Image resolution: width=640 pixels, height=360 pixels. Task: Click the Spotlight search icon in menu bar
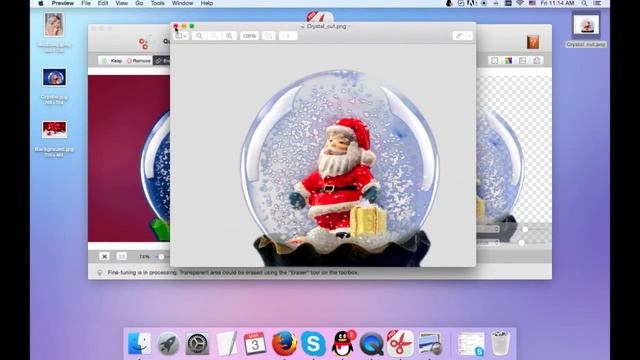point(584,3)
